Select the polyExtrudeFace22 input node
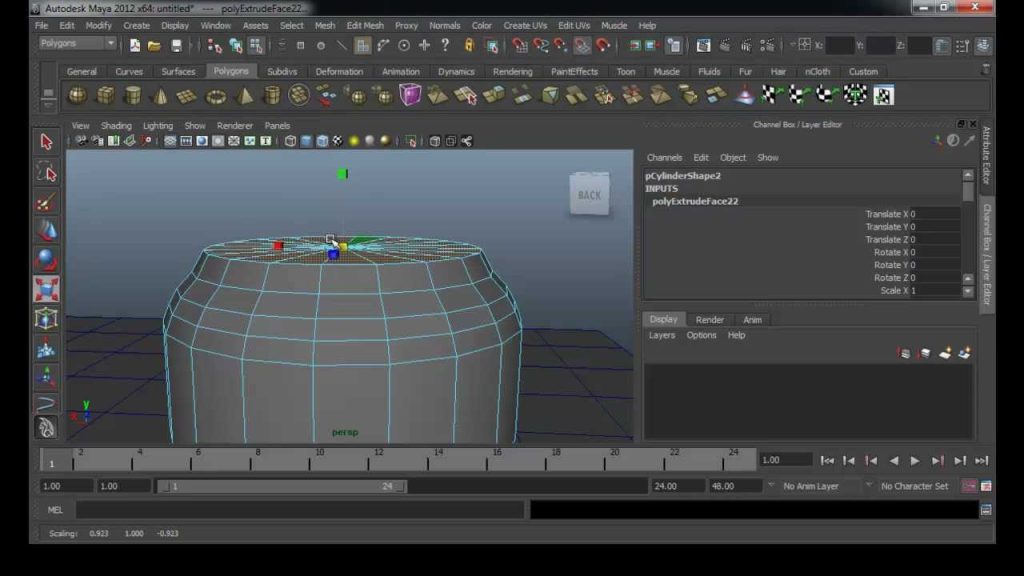 tap(695, 201)
